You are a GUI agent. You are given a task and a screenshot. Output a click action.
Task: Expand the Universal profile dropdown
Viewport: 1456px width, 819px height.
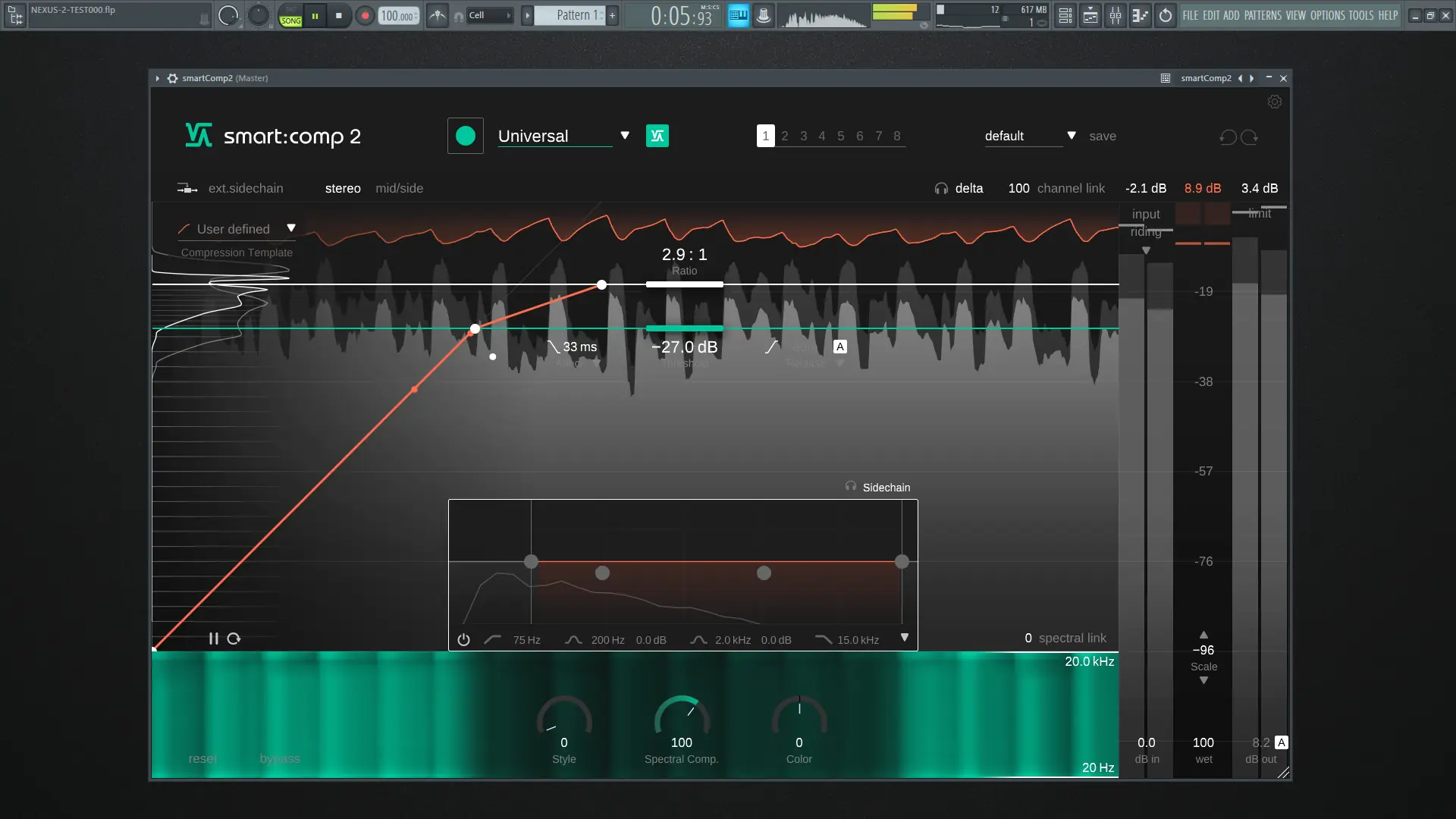click(x=624, y=136)
